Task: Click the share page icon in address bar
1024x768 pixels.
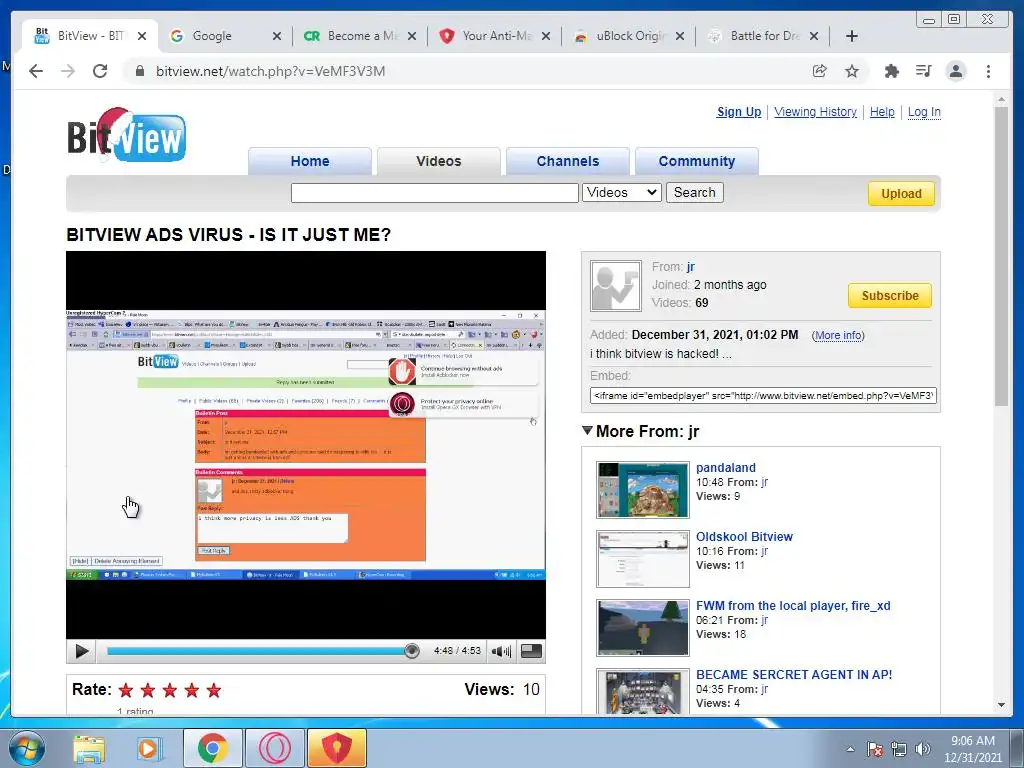Action: (x=820, y=71)
